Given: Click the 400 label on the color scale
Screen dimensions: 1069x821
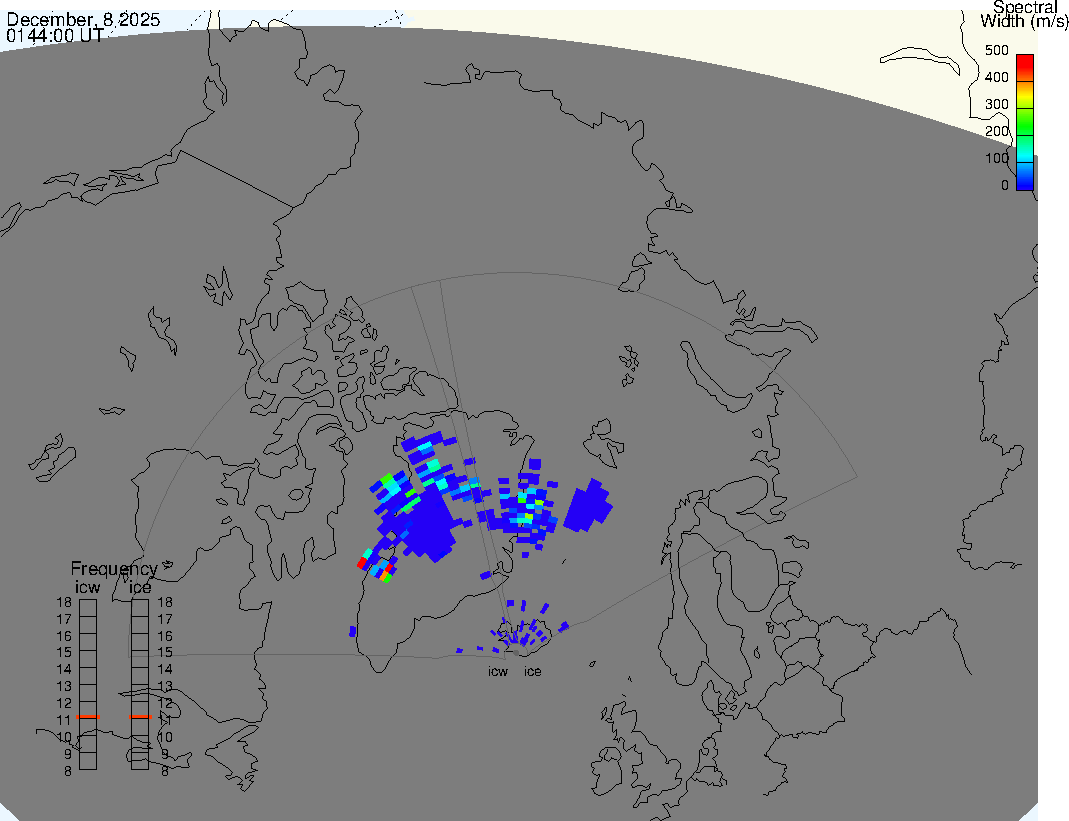Looking at the screenshot, I should (x=997, y=77).
